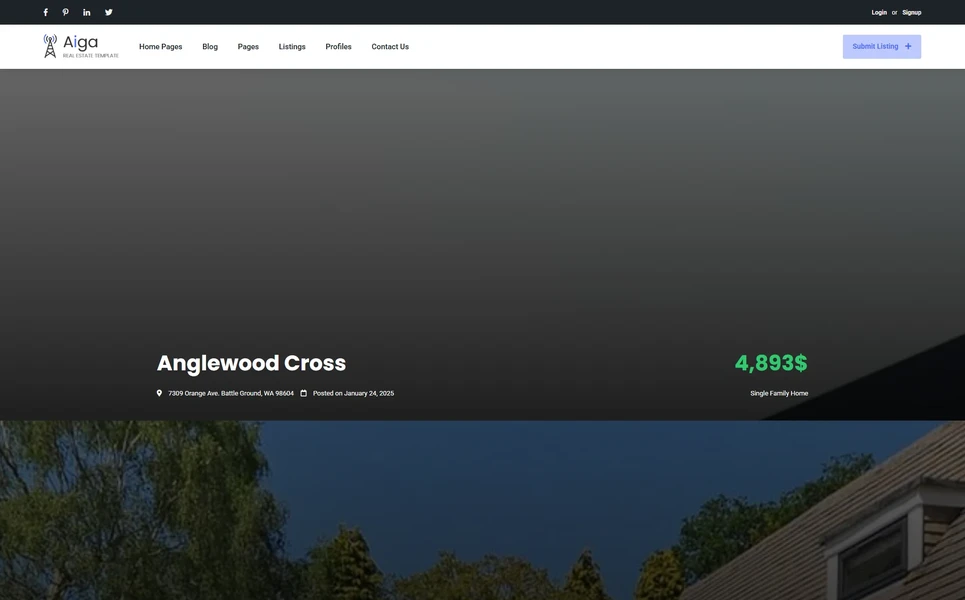The height and width of the screenshot is (600, 965).
Task: Open the LinkedIn social icon
Action: [86, 12]
